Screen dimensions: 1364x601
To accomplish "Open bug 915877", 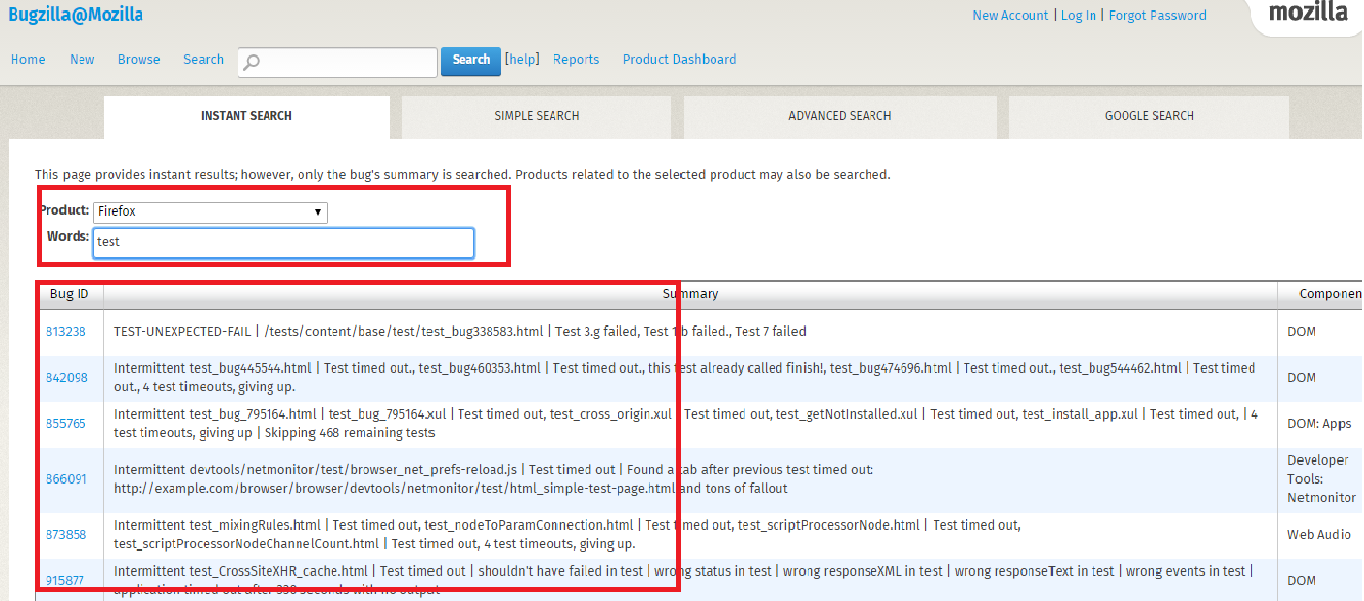I will pyautogui.click(x=66, y=580).
